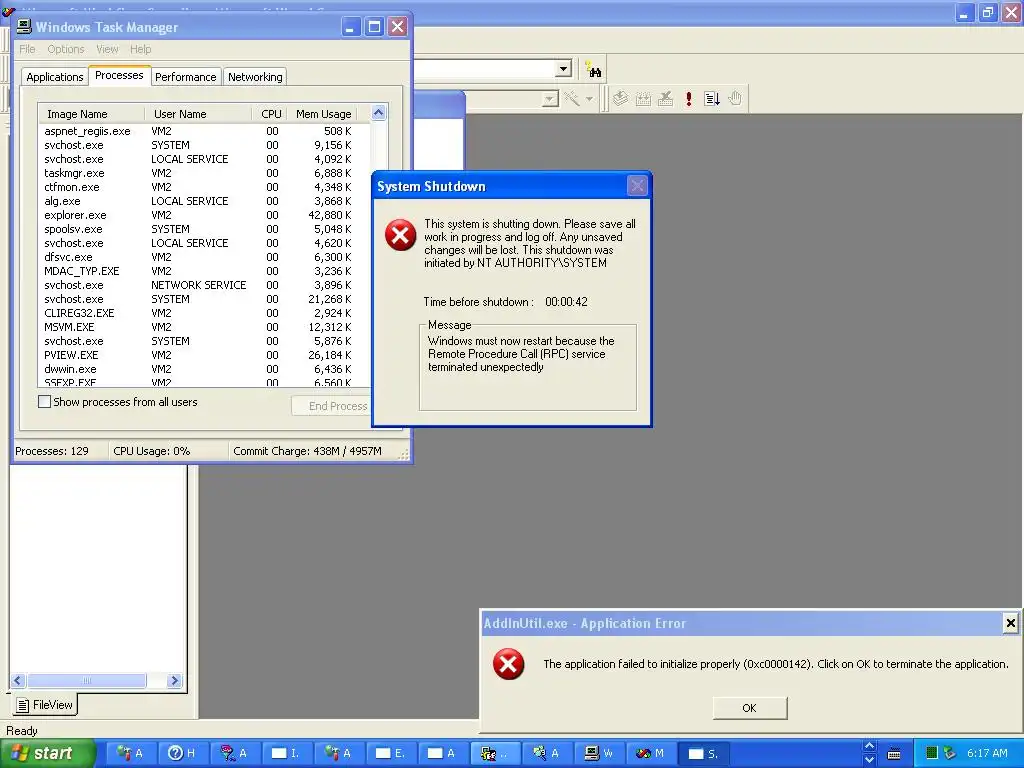Click the FileView horizontal scrollbar thumb
The height and width of the screenshot is (768, 1024).
coord(86,680)
